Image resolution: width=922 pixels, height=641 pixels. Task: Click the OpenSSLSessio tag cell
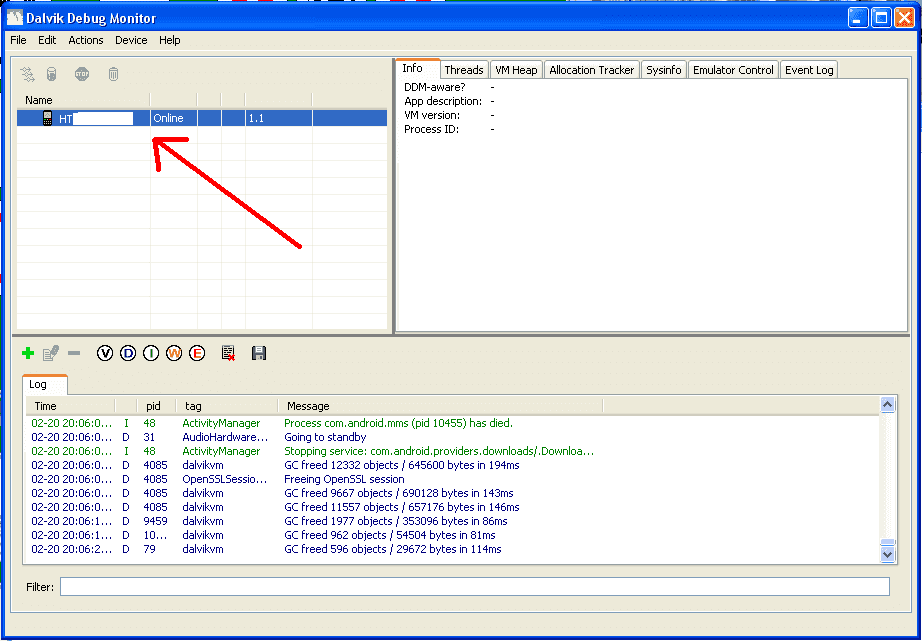(x=225, y=479)
